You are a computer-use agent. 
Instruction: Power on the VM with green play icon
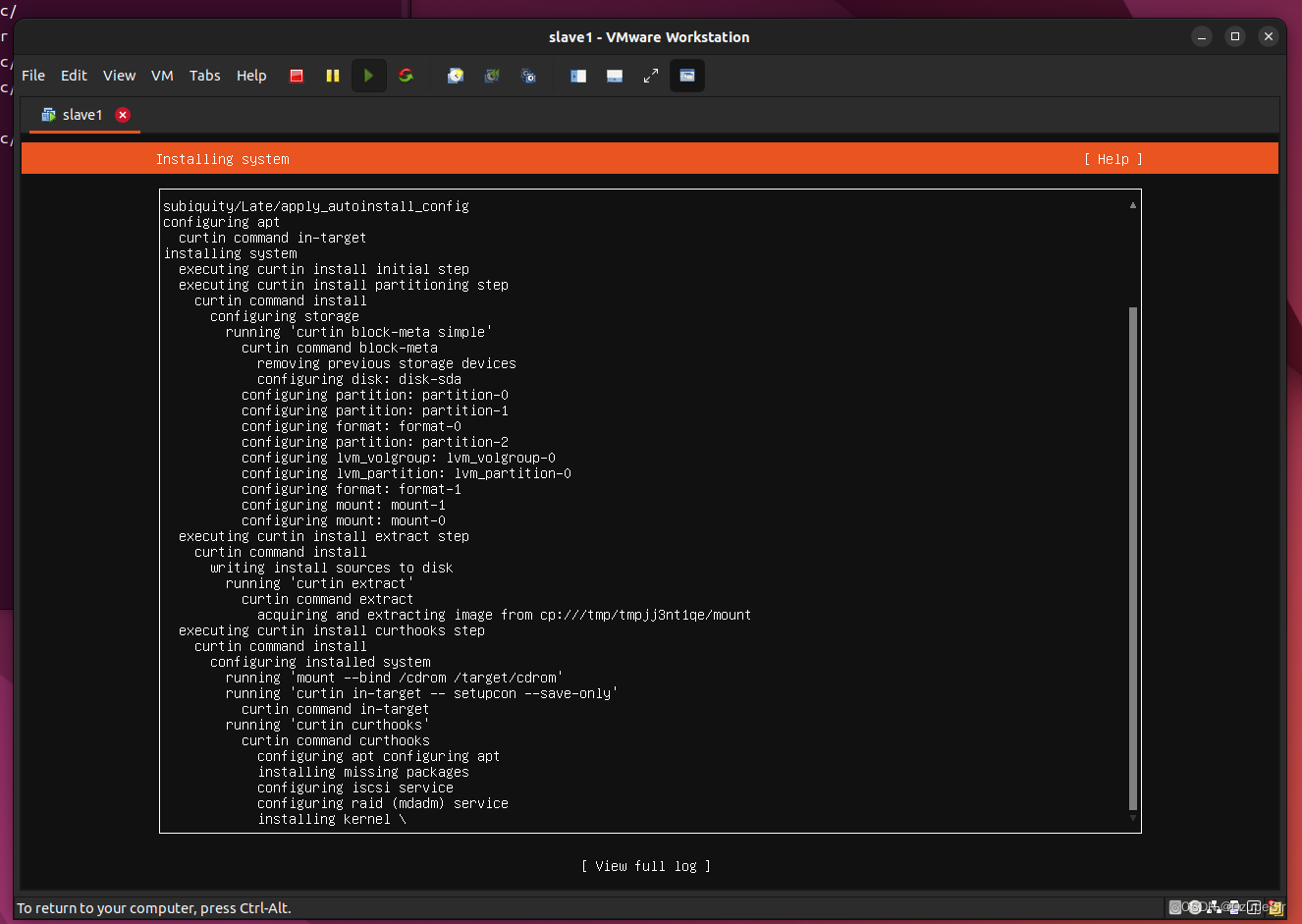click(x=368, y=76)
